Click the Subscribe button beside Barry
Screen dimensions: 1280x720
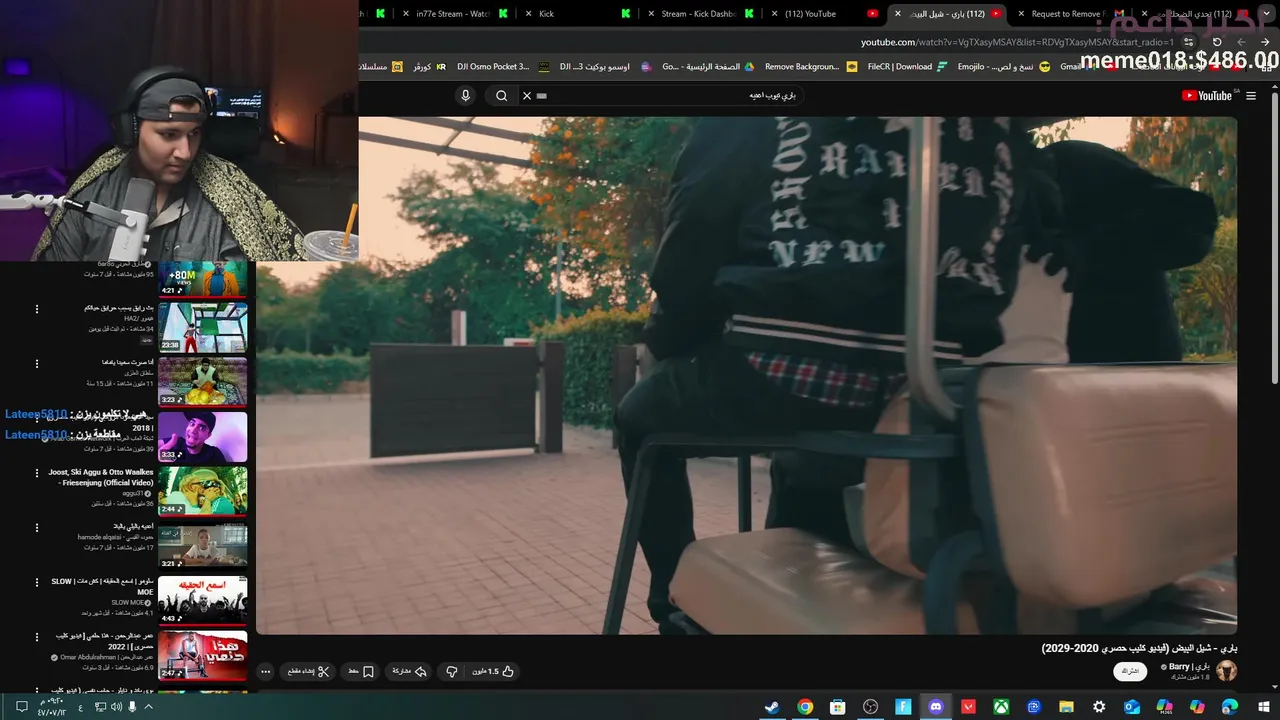pos(1130,671)
